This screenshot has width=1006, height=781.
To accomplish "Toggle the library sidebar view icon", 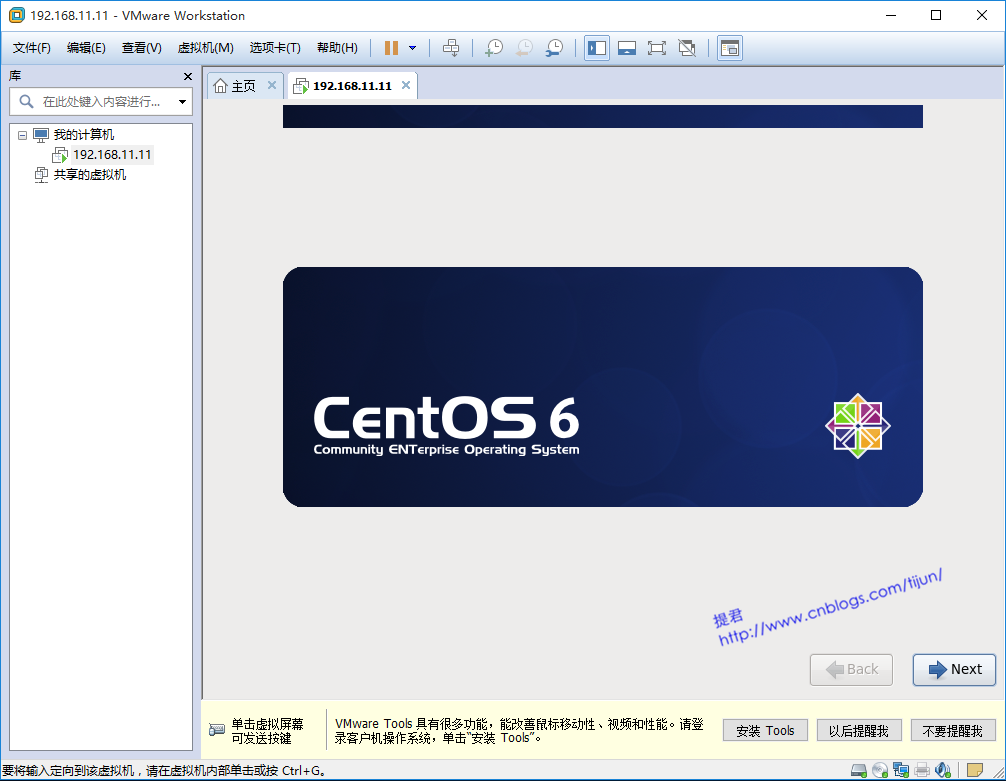I will (x=597, y=48).
